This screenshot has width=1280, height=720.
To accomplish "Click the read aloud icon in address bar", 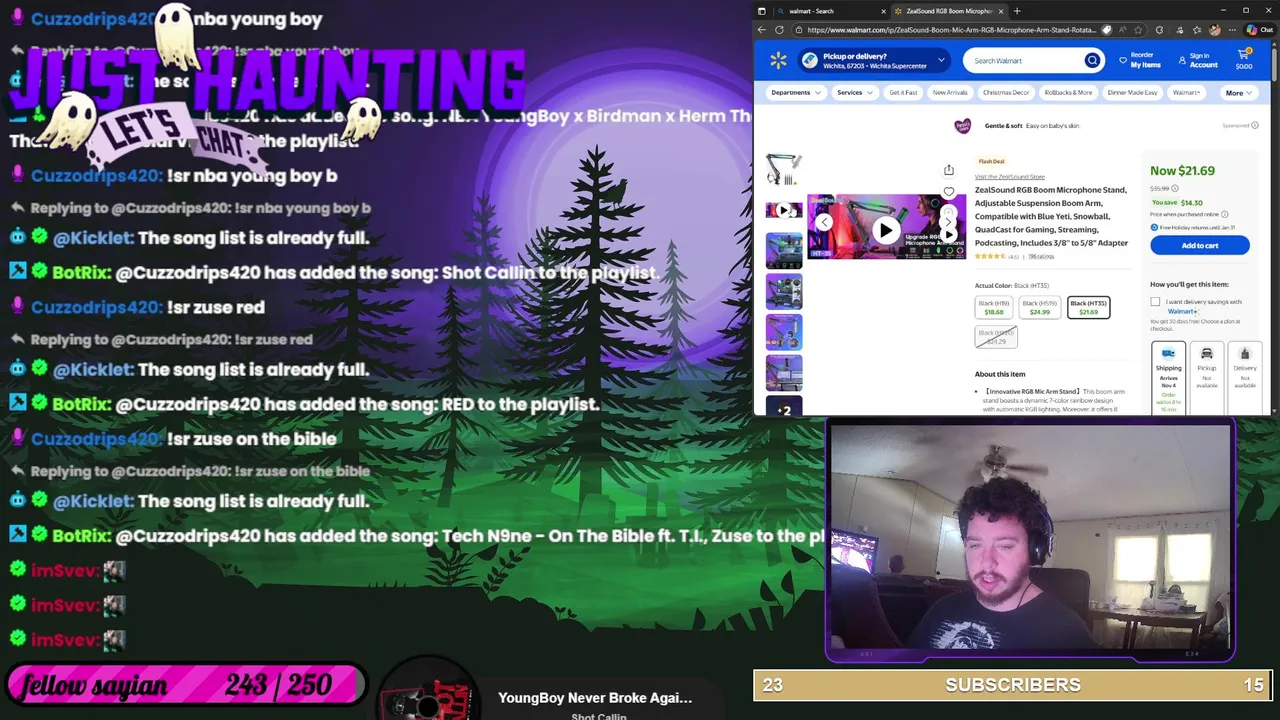I will 1122,30.
